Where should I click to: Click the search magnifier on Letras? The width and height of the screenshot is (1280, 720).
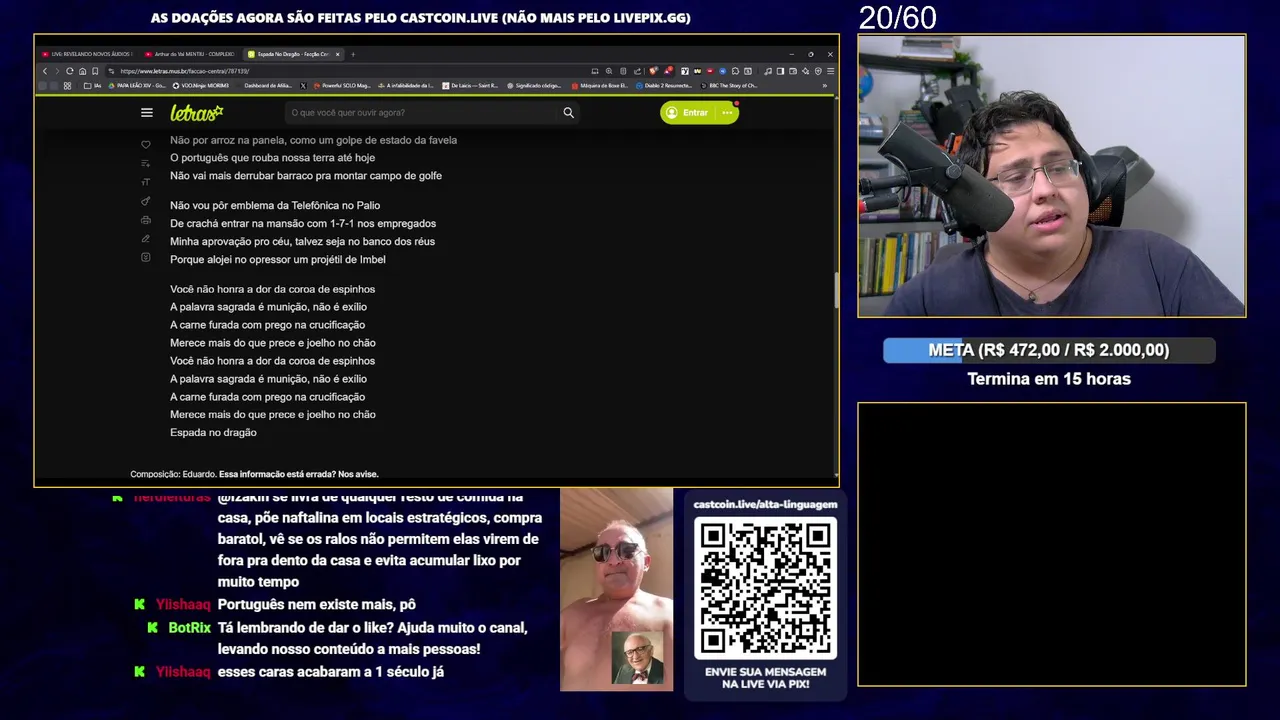568,113
